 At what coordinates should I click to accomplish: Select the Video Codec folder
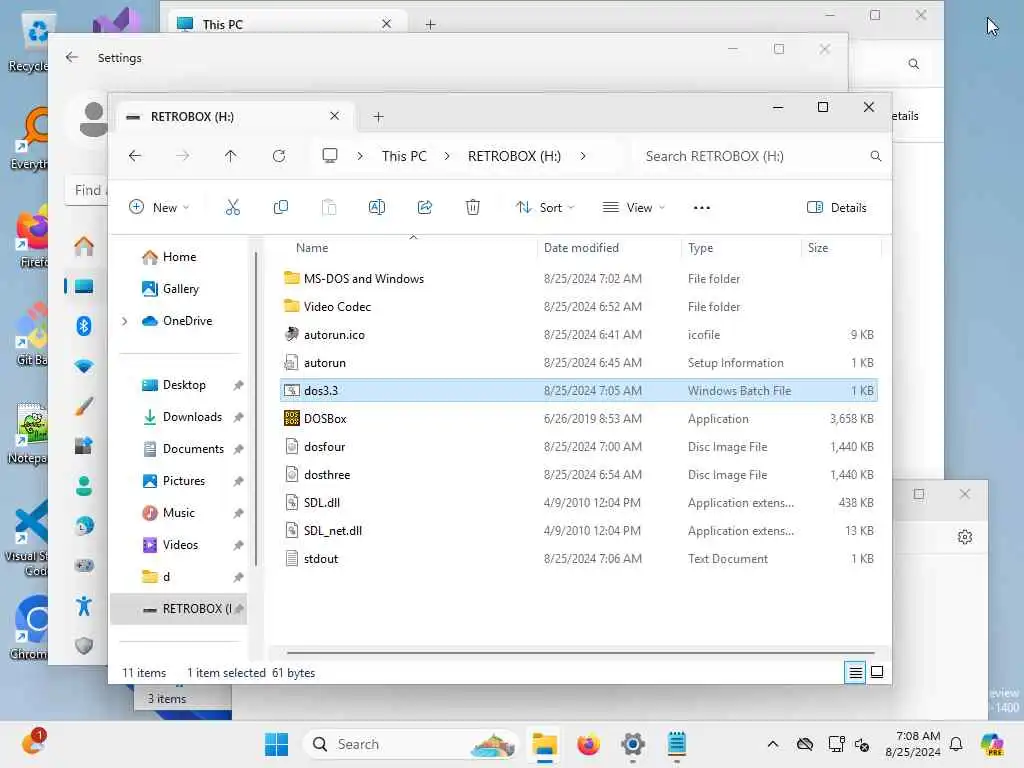(x=579, y=307)
